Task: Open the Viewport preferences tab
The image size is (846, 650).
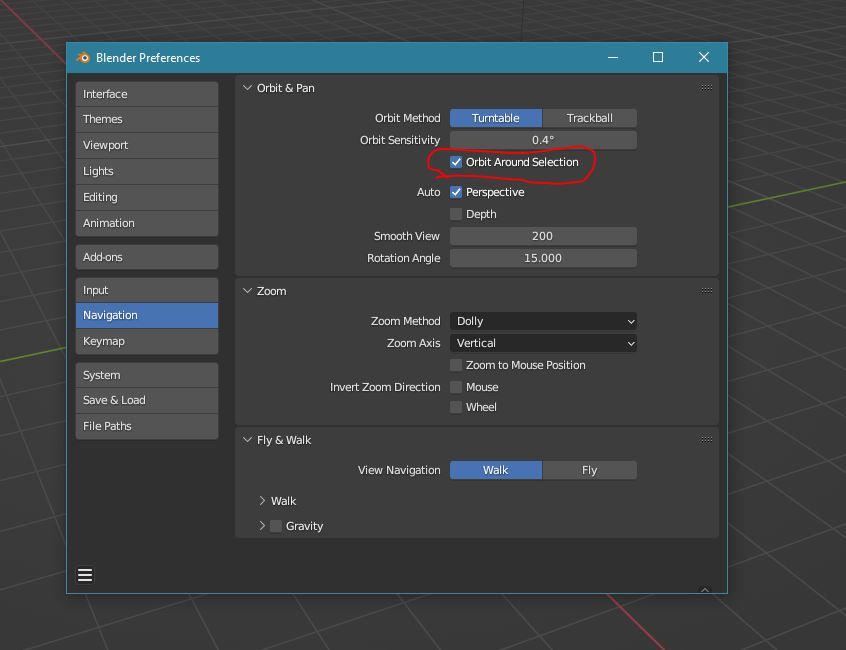Action: click(147, 145)
